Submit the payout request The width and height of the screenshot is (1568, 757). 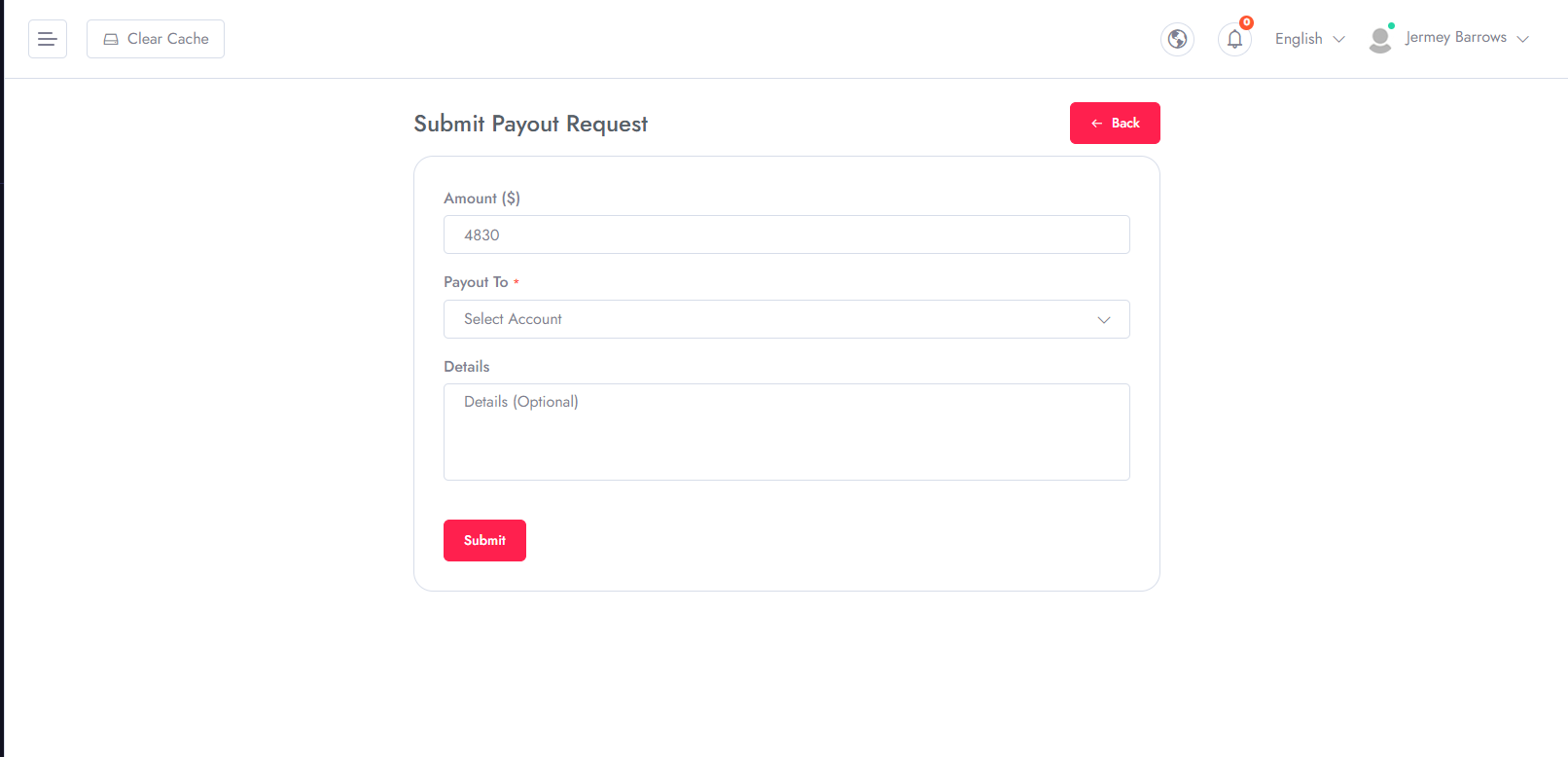484,540
